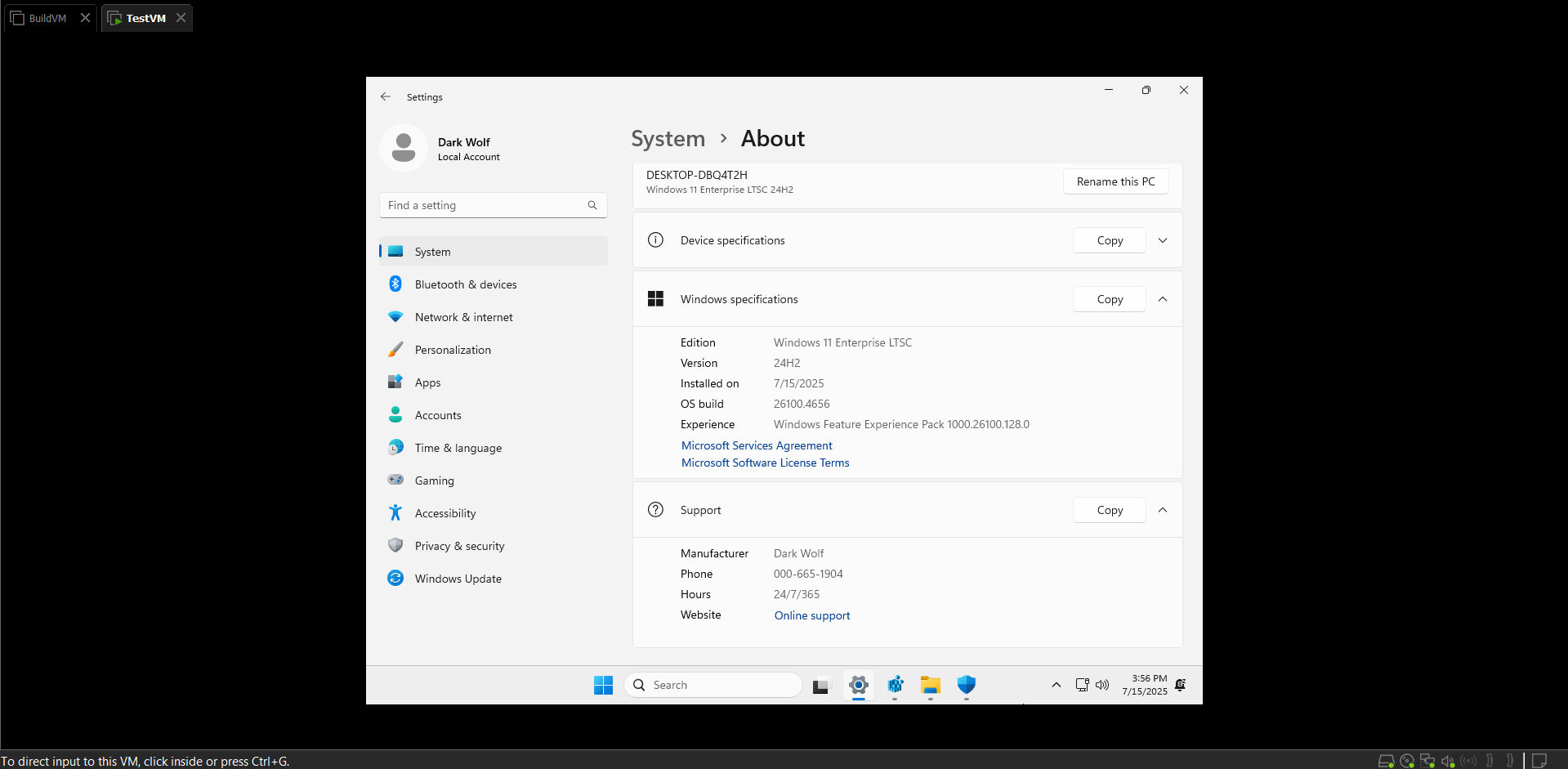This screenshot has width=1568, height=769.
Task: Open Apps settings
Action: pos(494,382)
